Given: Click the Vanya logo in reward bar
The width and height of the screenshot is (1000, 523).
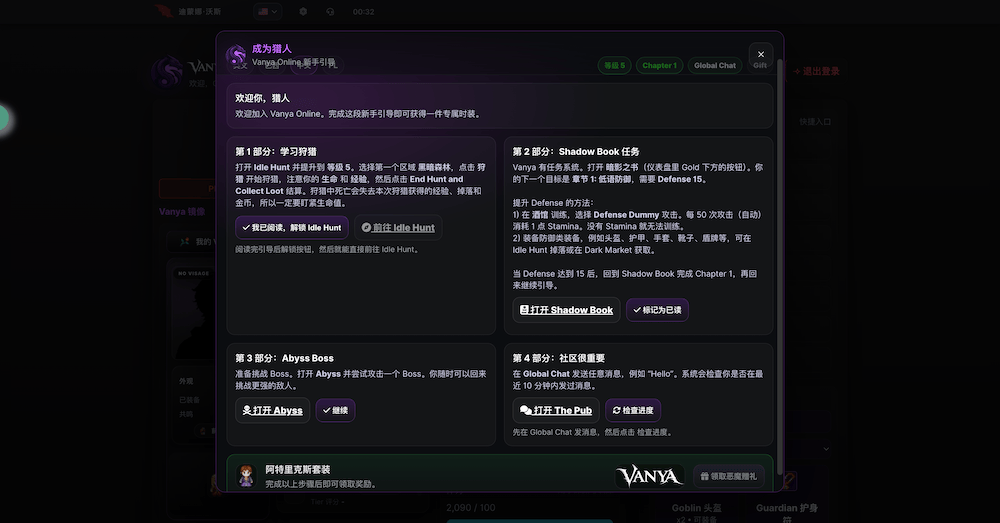Looking at the screenshot, I should [649, 476].
